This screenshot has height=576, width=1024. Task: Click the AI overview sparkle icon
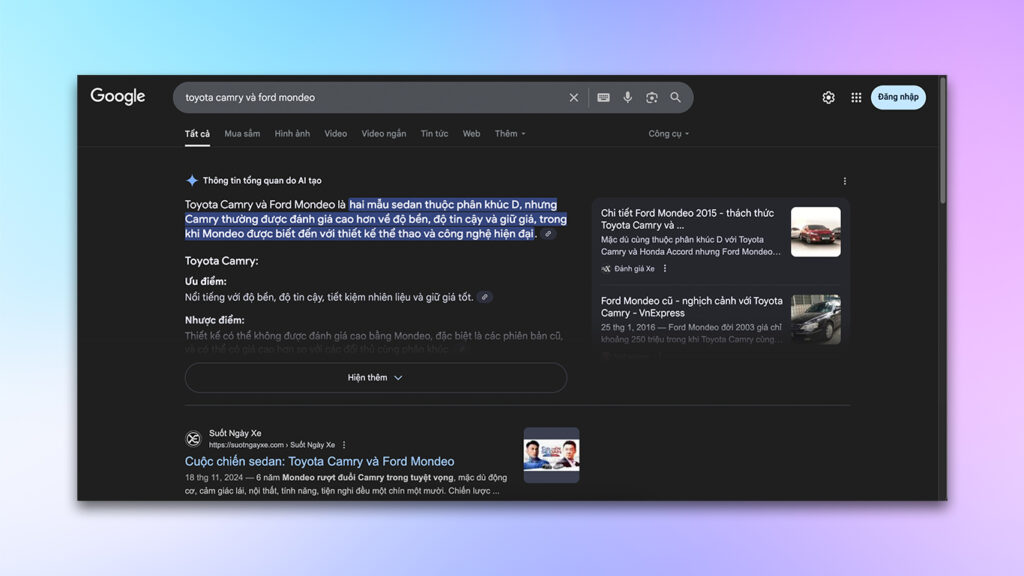[x=192, y=180]
